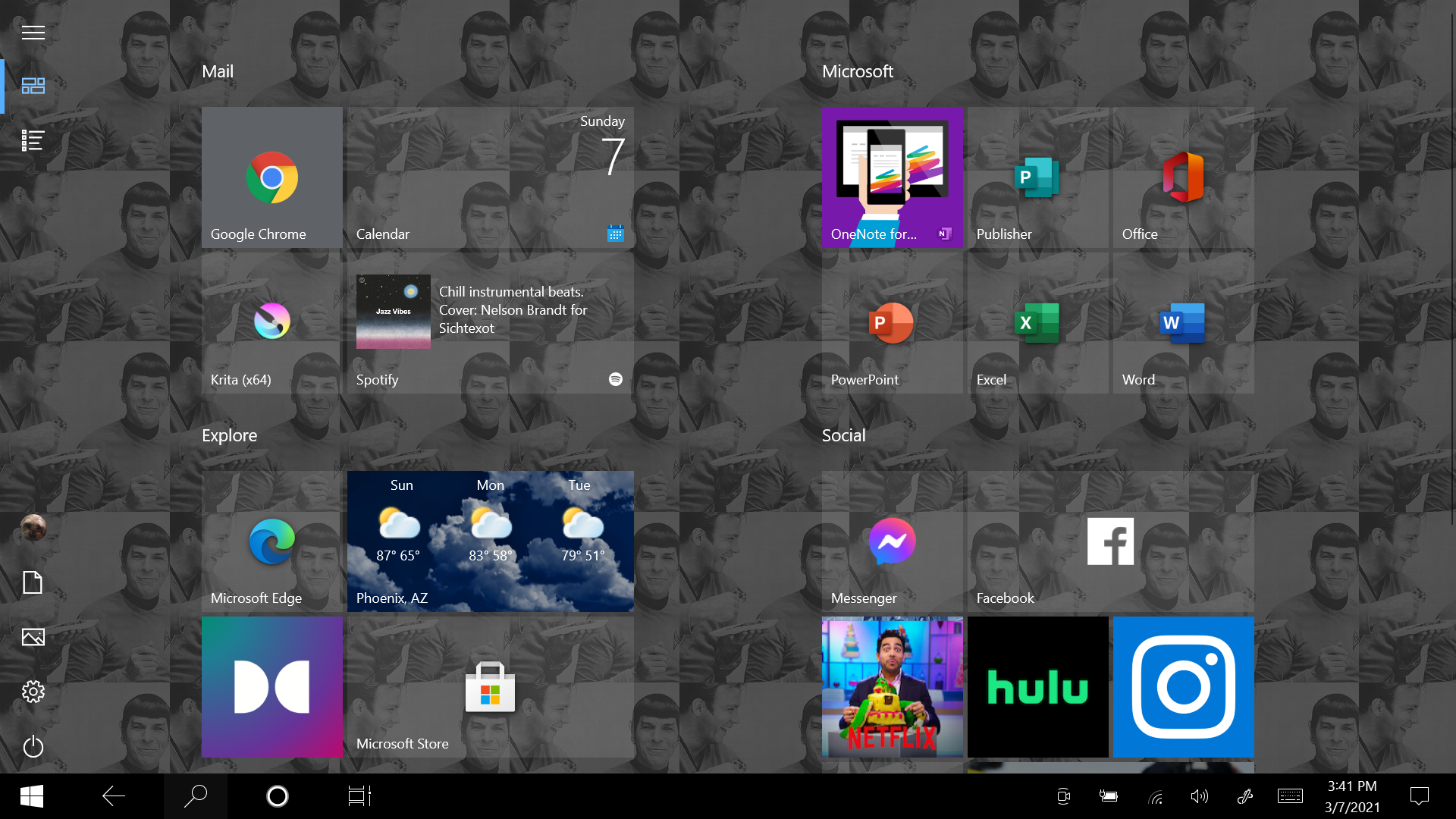Open OneNote for Windows tile
The height and width of the screenshot is (819, 1456).
(x=893, y=177)
